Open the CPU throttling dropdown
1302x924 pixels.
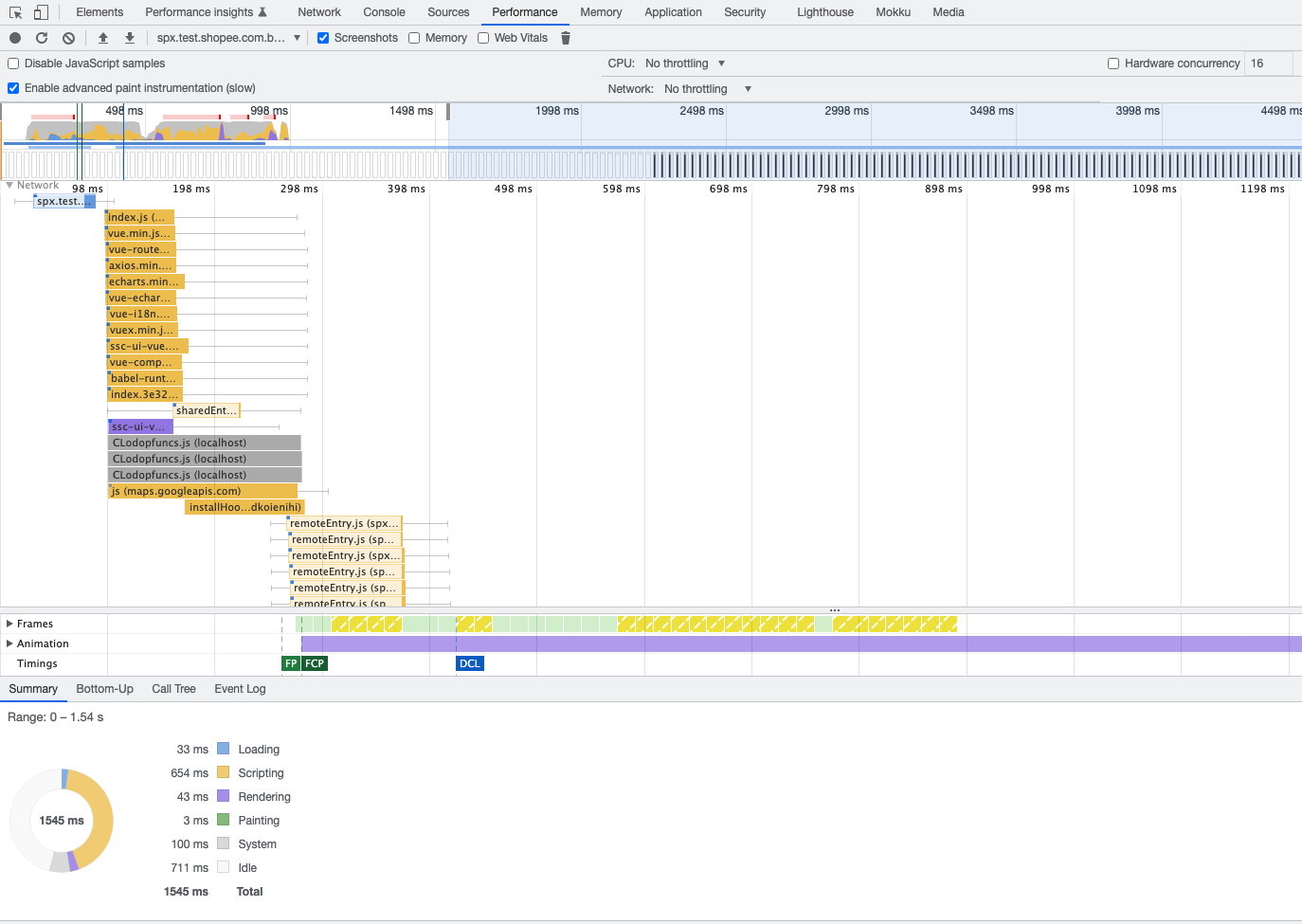tap(685, 63)
